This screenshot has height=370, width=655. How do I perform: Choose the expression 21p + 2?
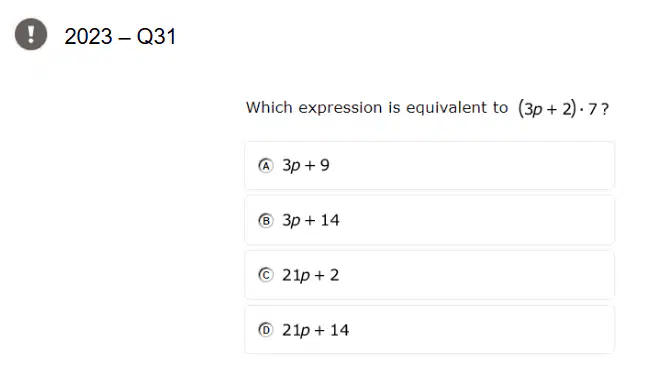click(x=310, y=275)
